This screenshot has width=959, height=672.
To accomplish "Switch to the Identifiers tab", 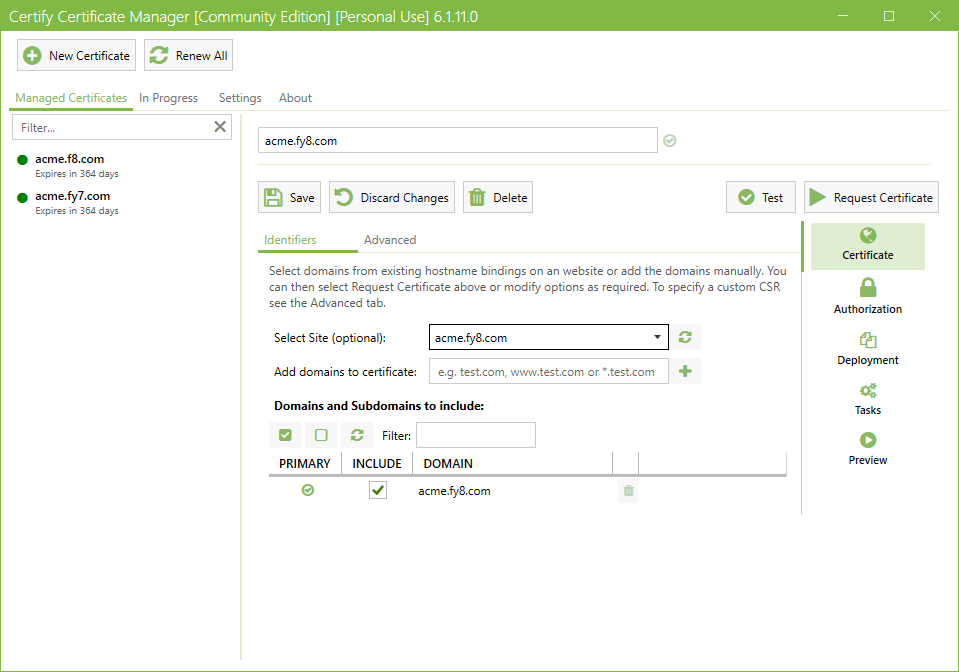I will (290, 240).
